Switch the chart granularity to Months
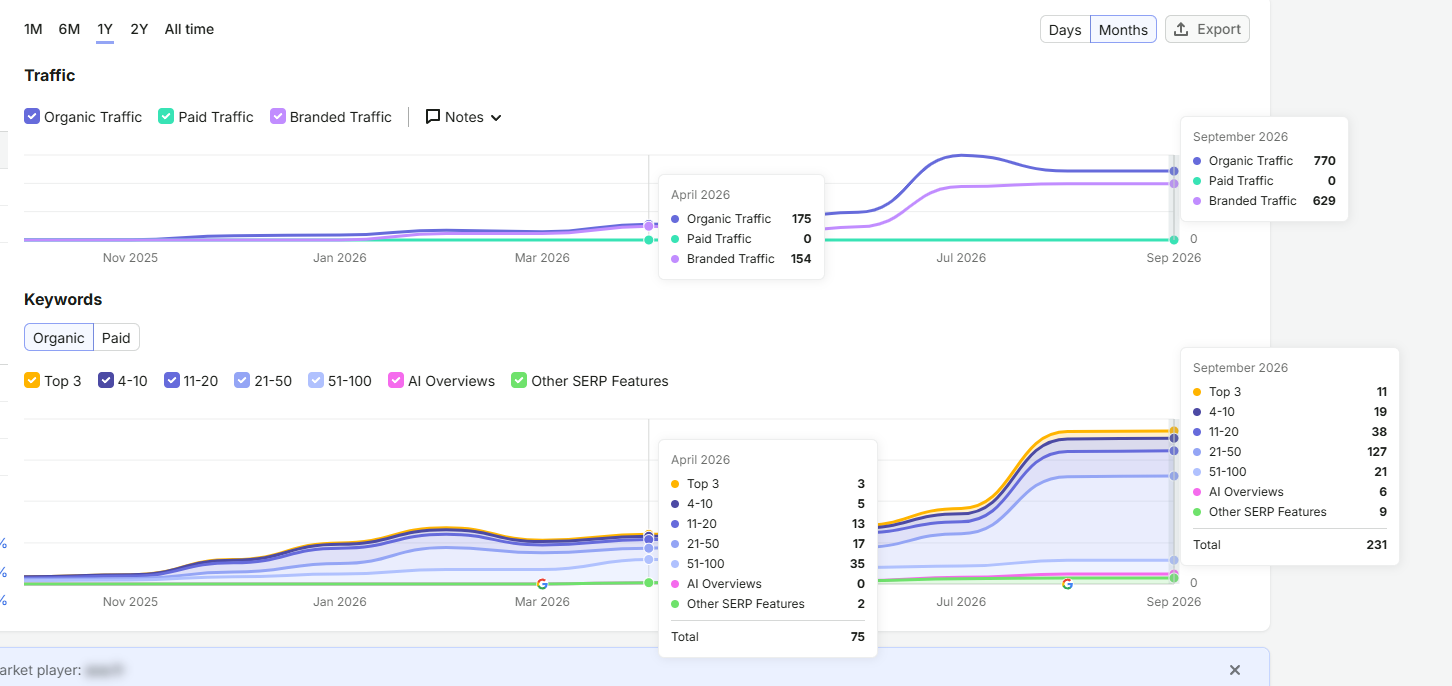Screen dimensions: 1452x686 [1123, 30]
